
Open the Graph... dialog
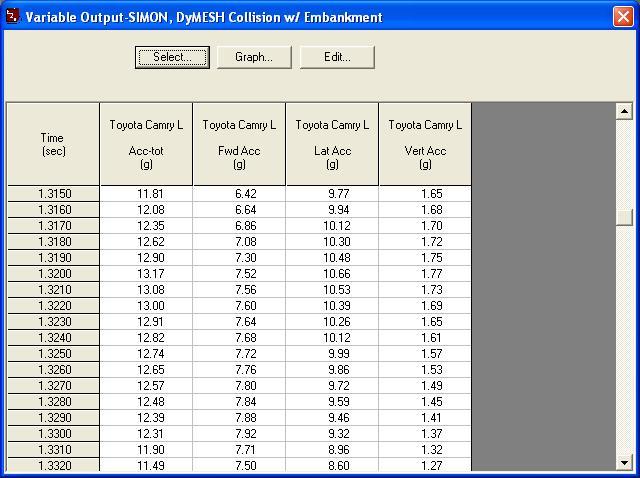coord(254,57)
